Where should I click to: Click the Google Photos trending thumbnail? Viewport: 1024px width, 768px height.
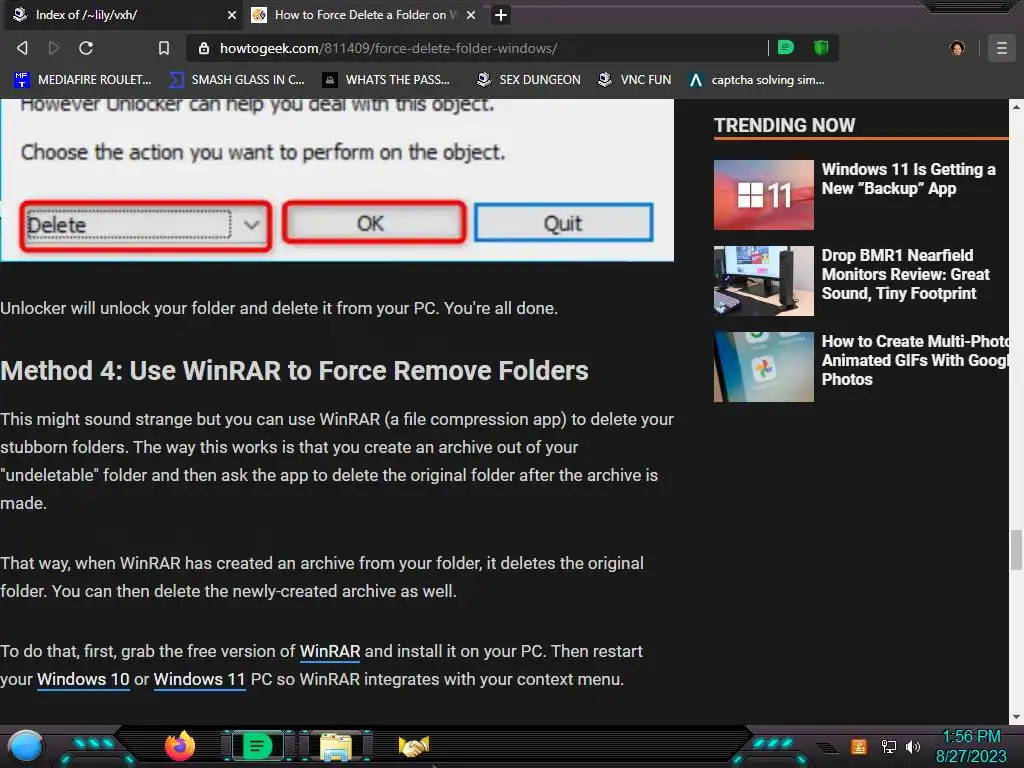point(763,367)
